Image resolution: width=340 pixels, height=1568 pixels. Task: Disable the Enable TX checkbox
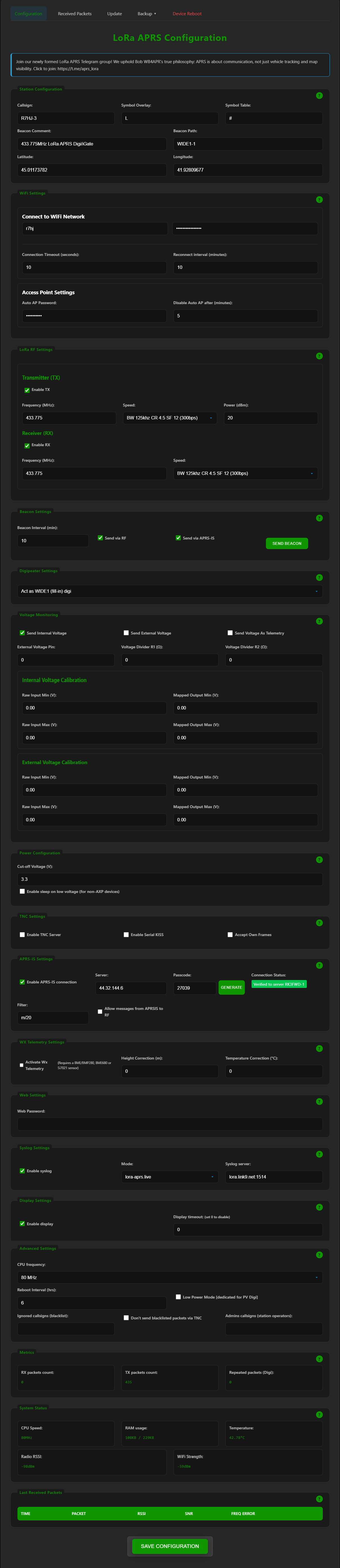point(27,390)
